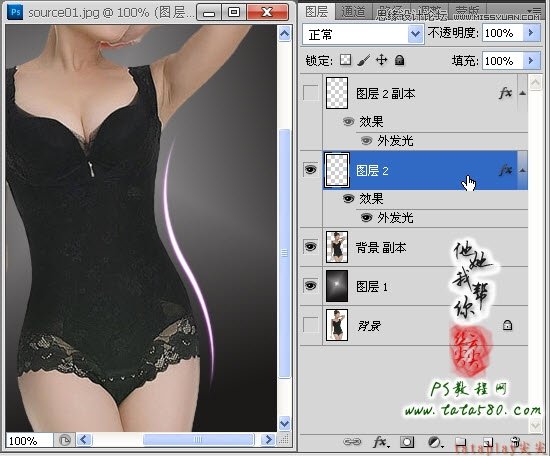Viewport: 550px width, 456px height.
Task: Click lock position move icon
Action: (381, 60)
